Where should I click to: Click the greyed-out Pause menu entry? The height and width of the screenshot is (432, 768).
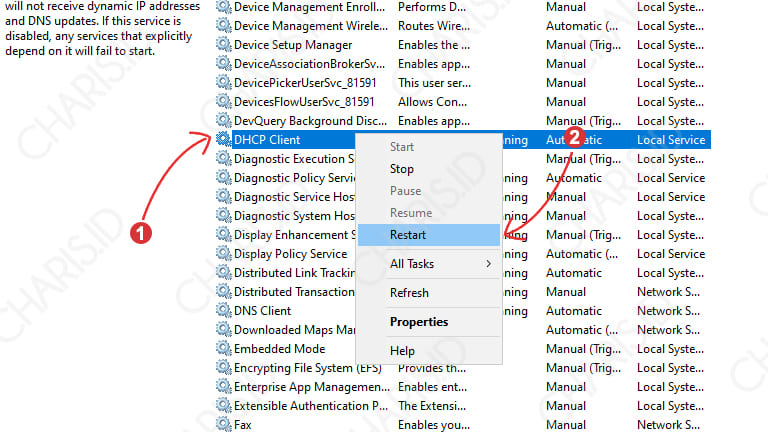click(x=429, y=191)
